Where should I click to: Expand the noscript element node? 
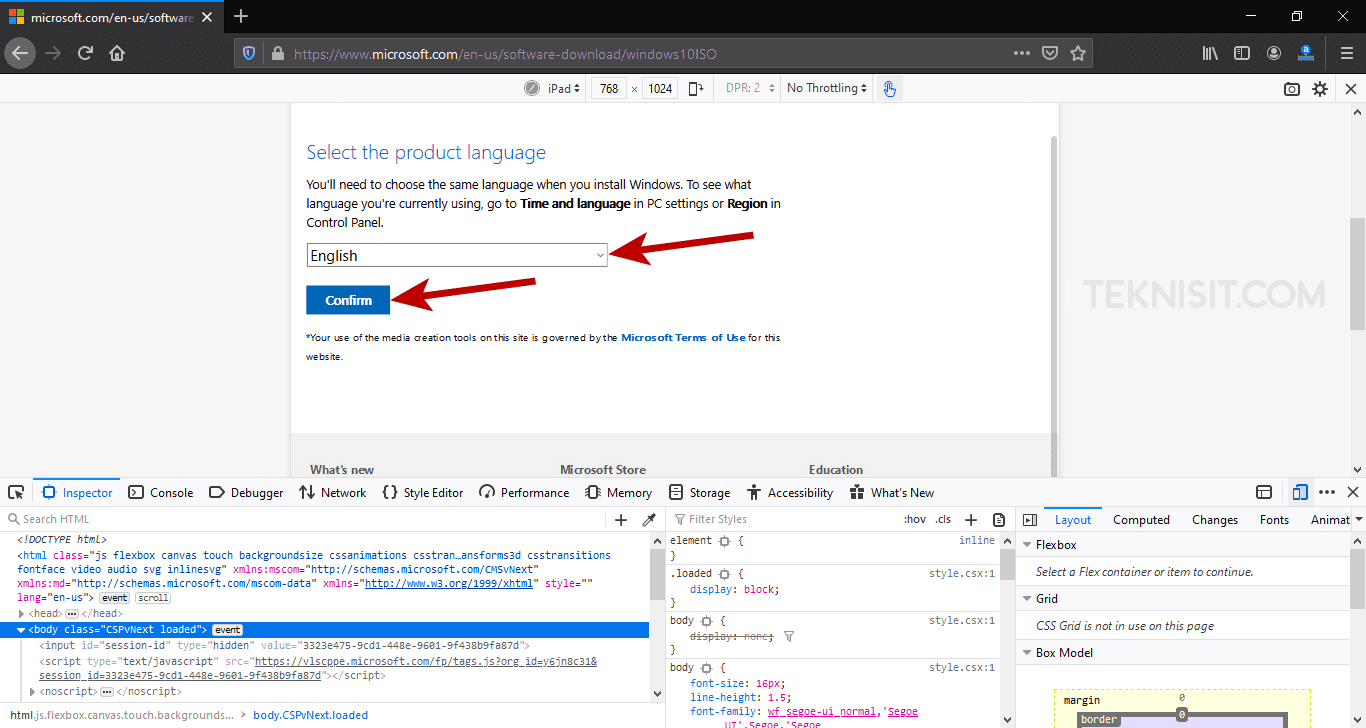[x=33, y=692]
